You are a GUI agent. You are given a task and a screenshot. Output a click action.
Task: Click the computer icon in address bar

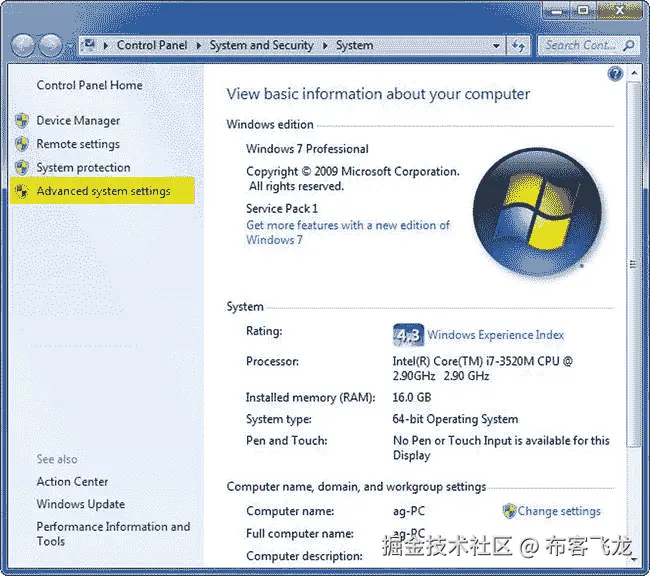[89, 44]
